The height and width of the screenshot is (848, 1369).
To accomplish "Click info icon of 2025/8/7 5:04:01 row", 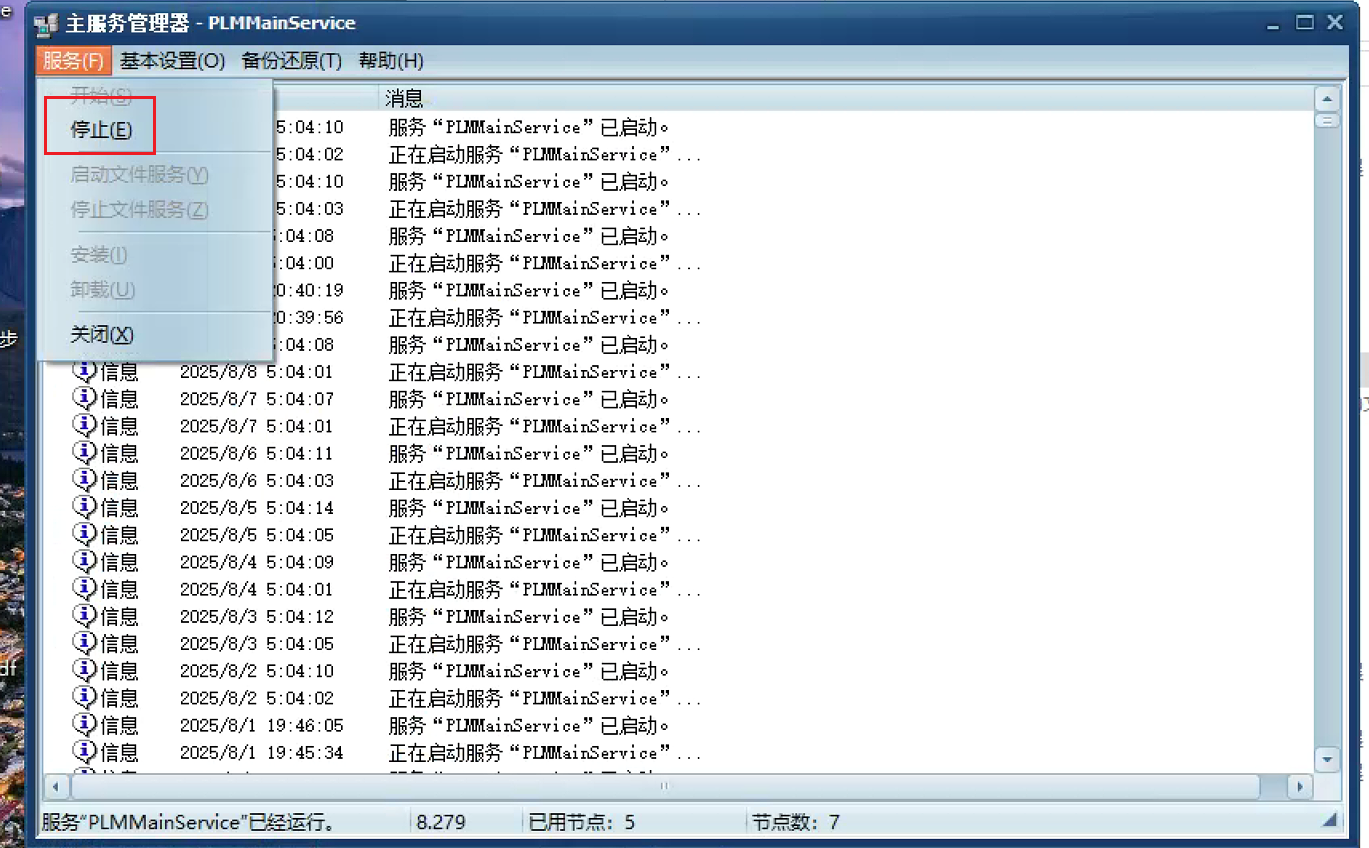I will (85, 426).
